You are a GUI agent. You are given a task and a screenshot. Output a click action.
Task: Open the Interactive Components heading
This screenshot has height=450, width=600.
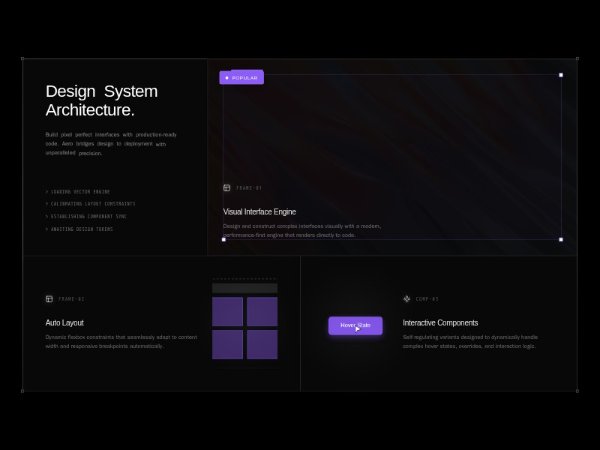[x=440, y=323]
